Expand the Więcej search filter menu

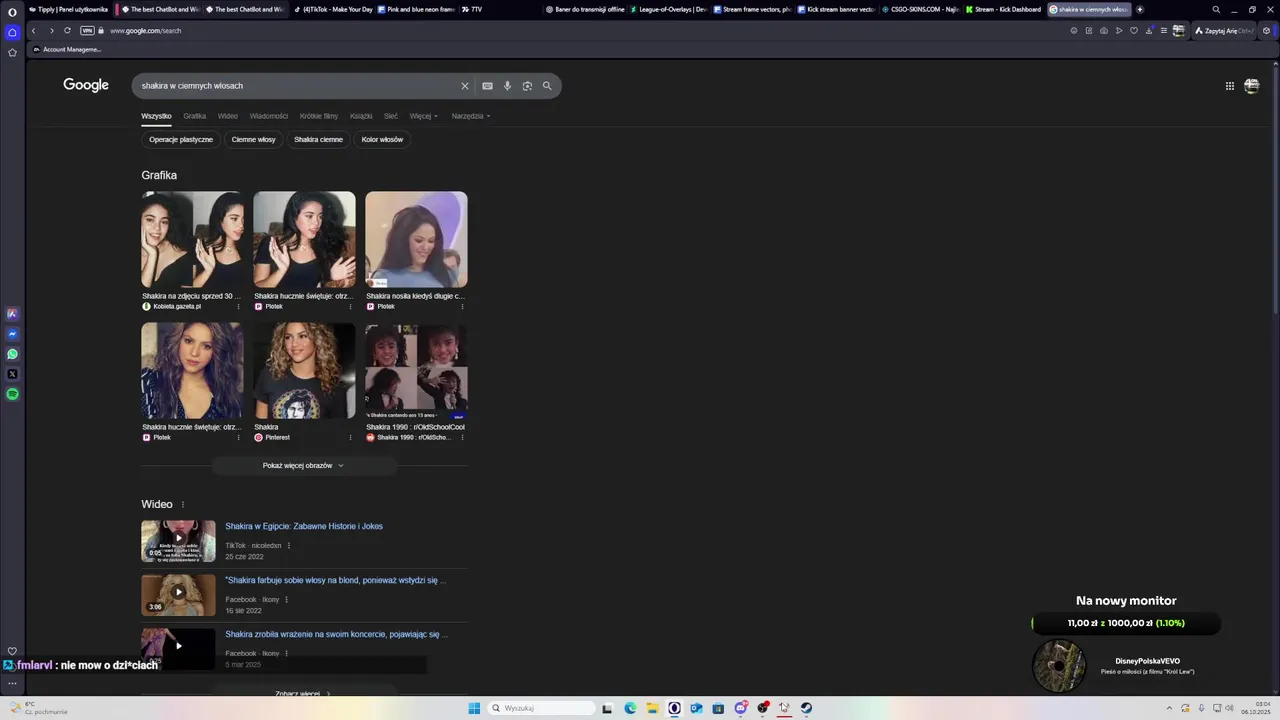424,116
